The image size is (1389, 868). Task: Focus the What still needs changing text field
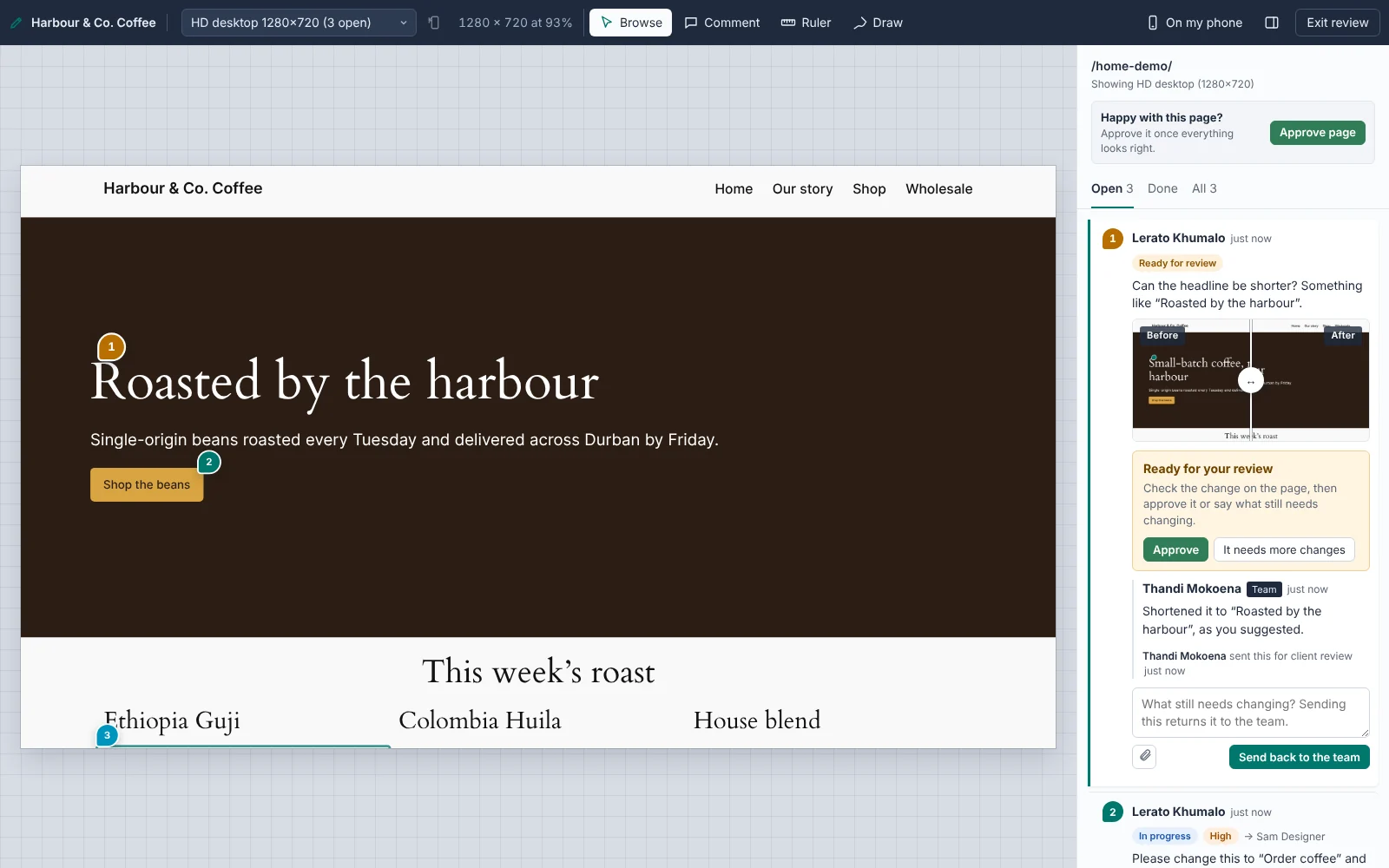(1251, 713)
